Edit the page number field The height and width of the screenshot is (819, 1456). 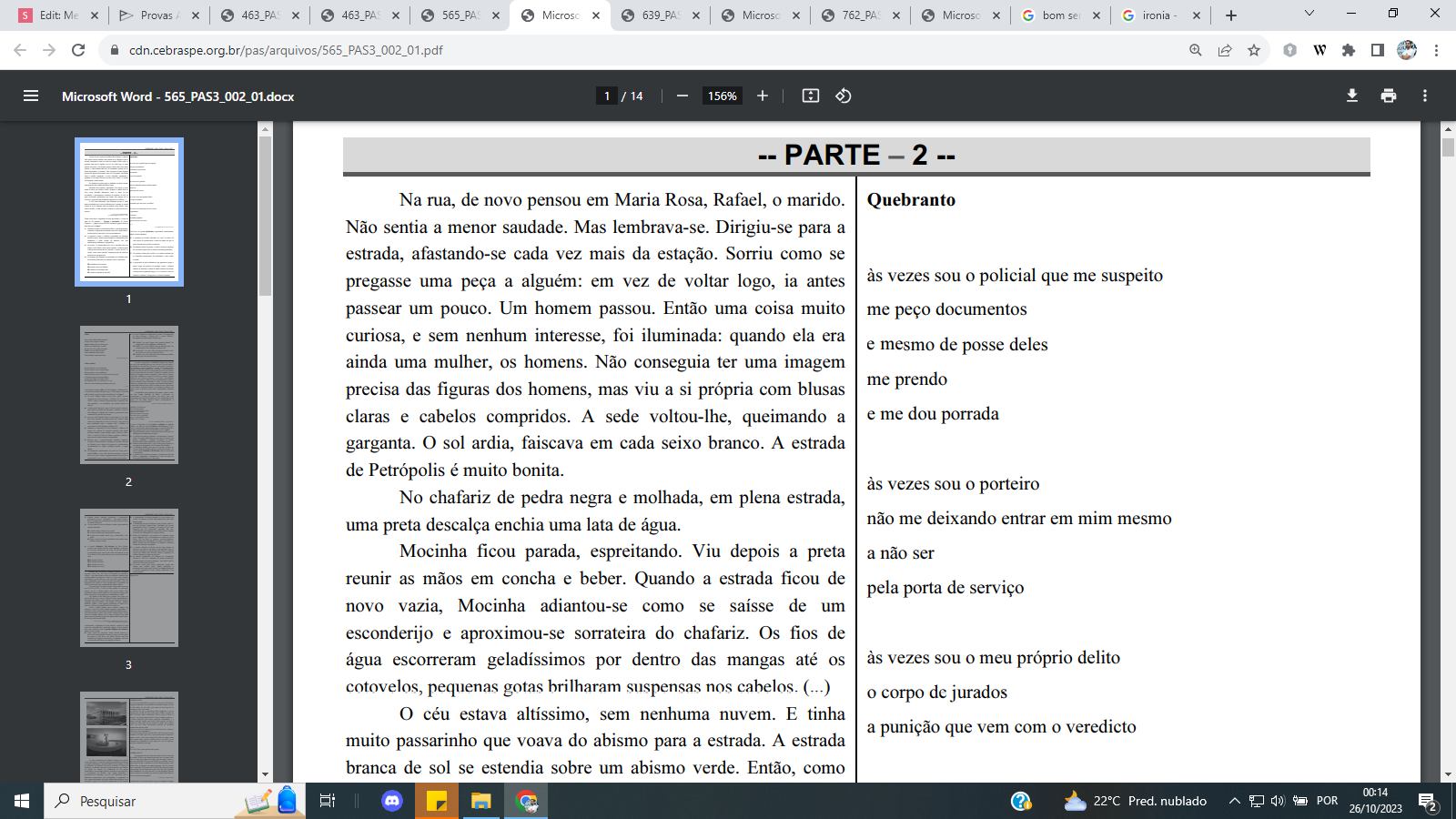click(x=607, y=96)
